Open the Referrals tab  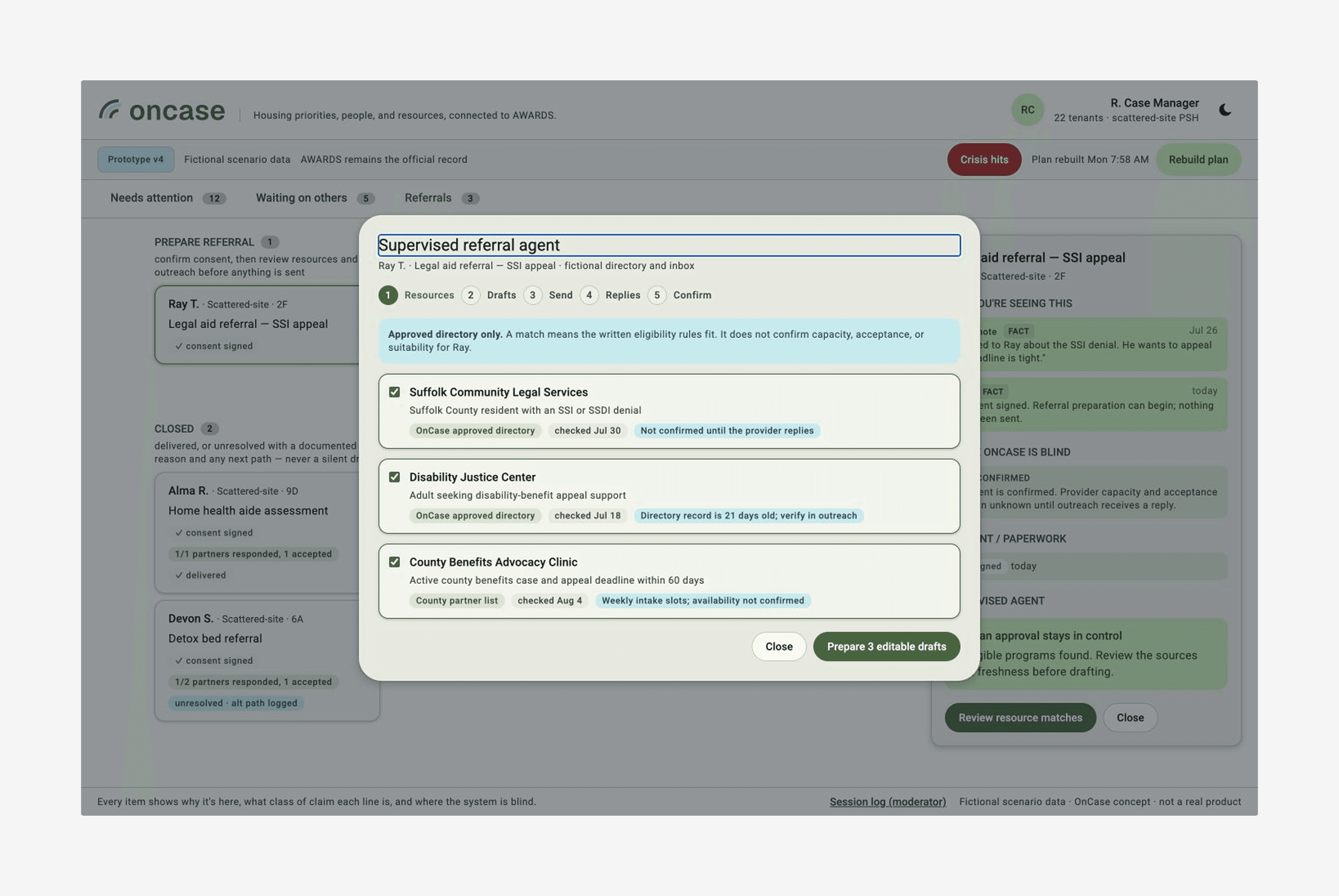(442, 198)
